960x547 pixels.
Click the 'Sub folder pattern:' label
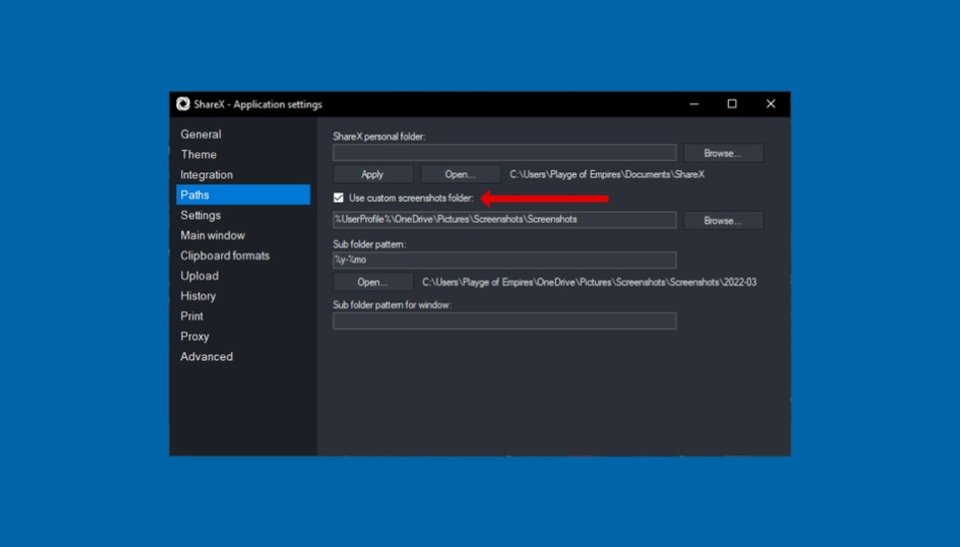click(x=369, y=244)
